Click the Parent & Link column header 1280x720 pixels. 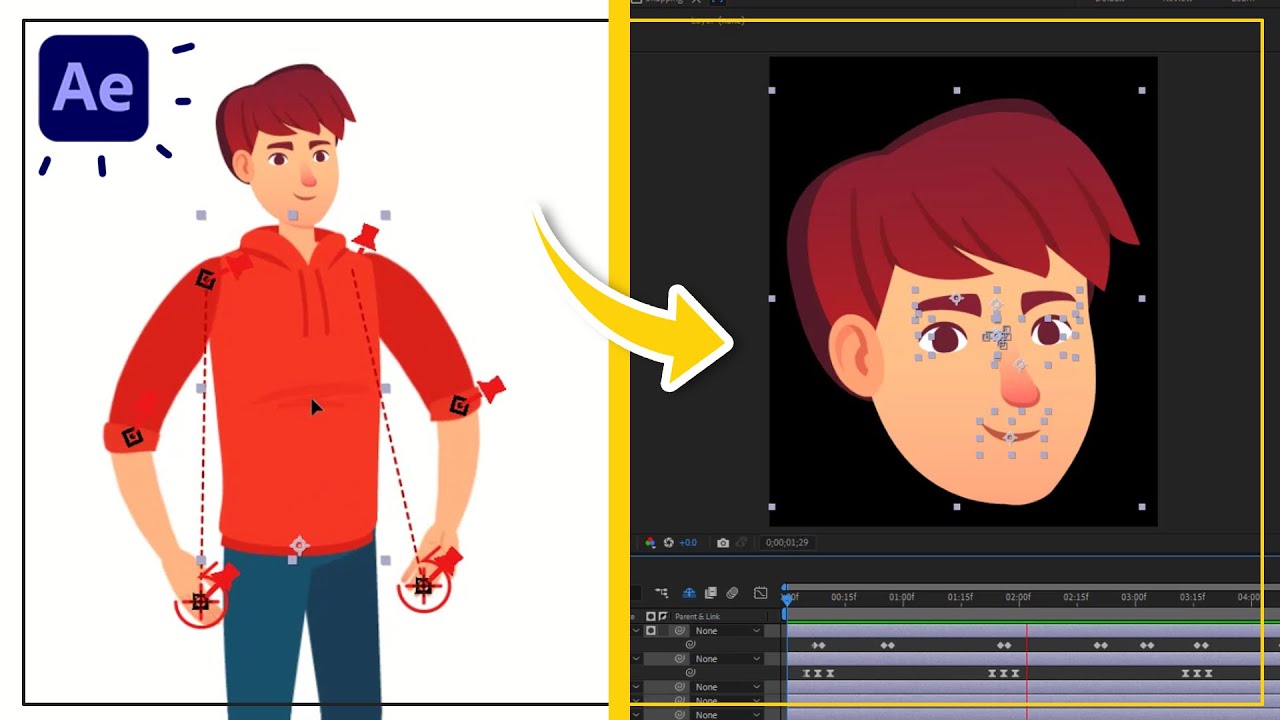click(x=698, y=614)
